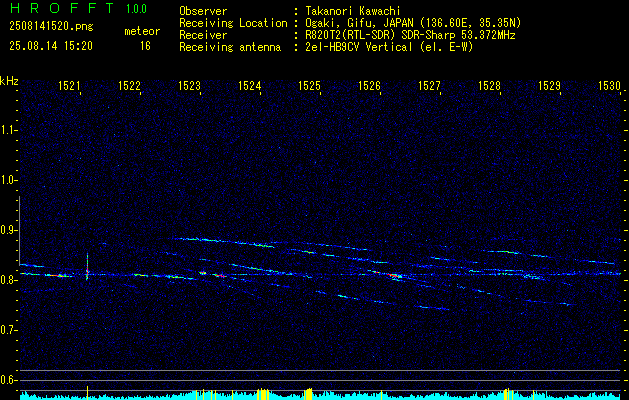Click the 1.1 kHz frequency label

[x=7, y=130]
